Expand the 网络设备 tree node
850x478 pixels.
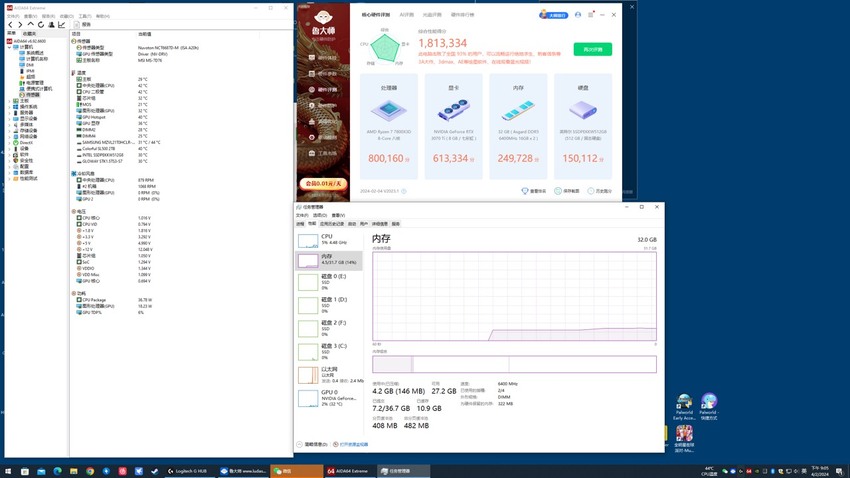coord(10,137)
